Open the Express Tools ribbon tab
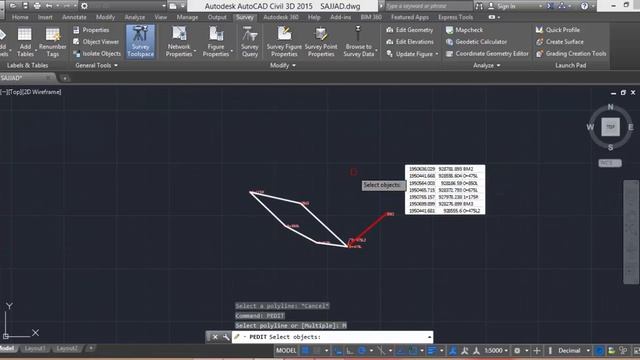 coord(456,17)
